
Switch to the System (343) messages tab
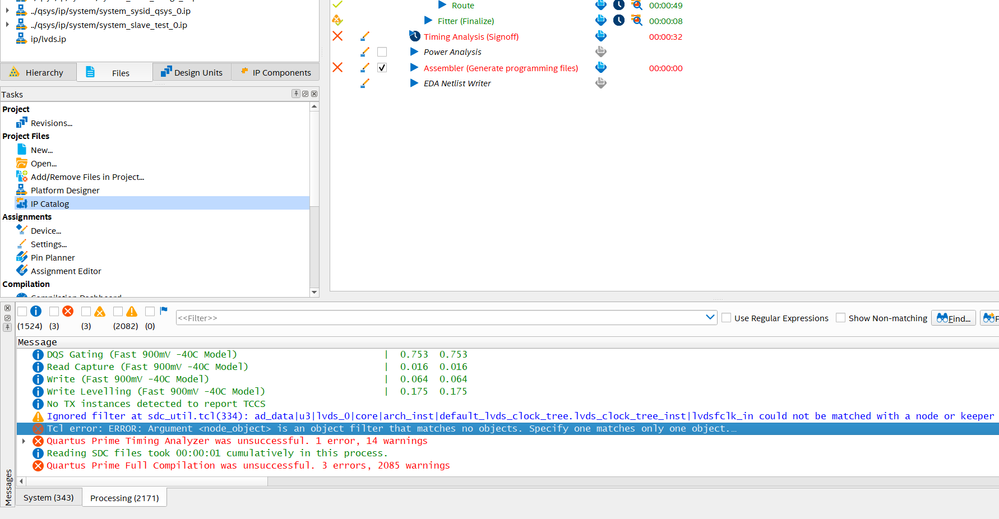tap(48, 497)
